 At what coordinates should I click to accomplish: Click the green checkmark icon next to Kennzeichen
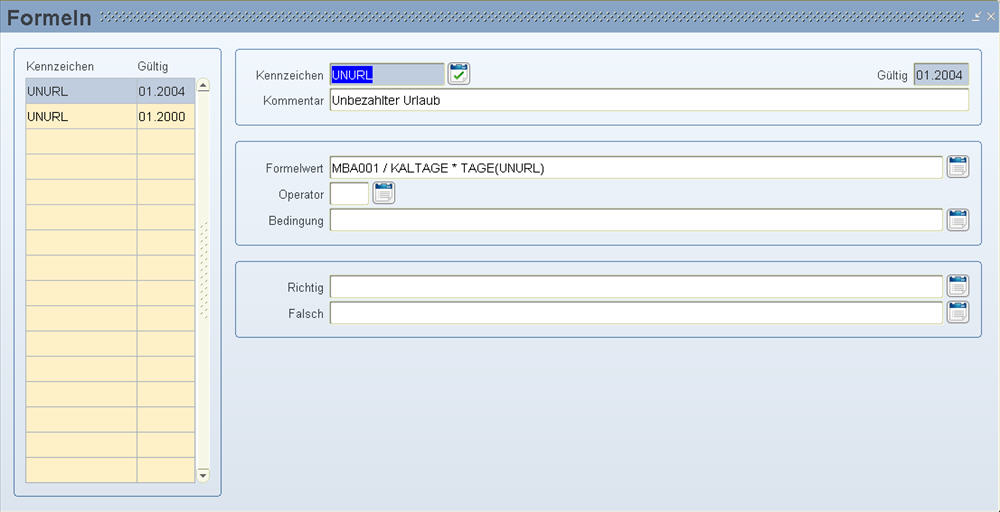[x=458, y=74]
